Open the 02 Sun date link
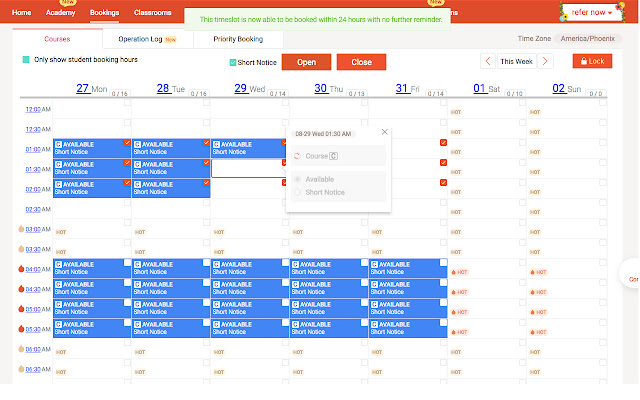This screenshot has height=400, width=640. 558,89
